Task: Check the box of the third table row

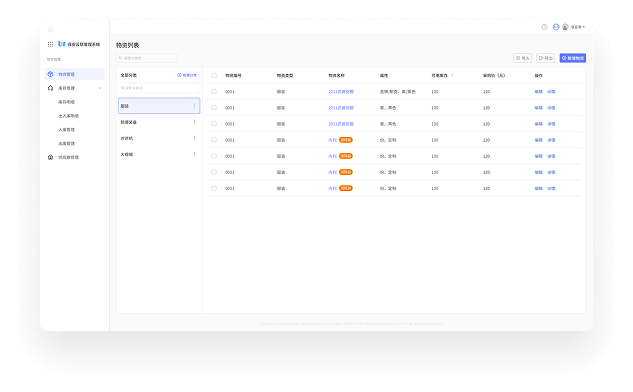Action: tap(214, 124)
